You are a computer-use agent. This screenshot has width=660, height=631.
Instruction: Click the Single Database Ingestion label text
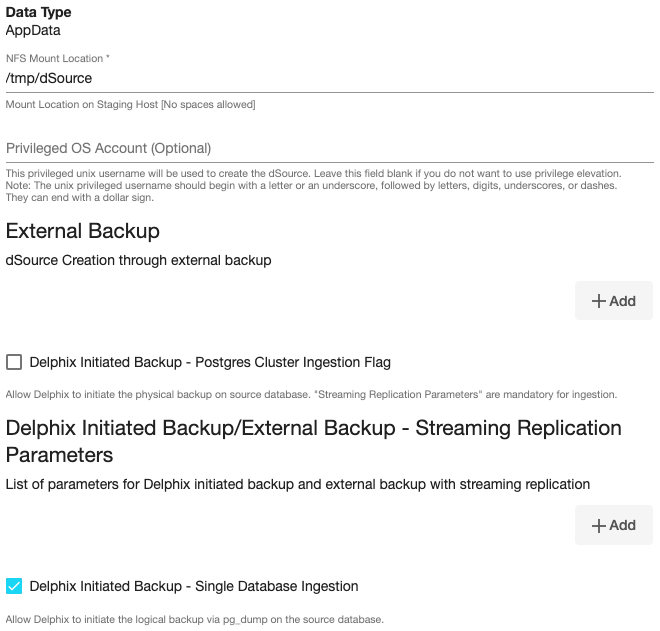[x=194, y=586]
